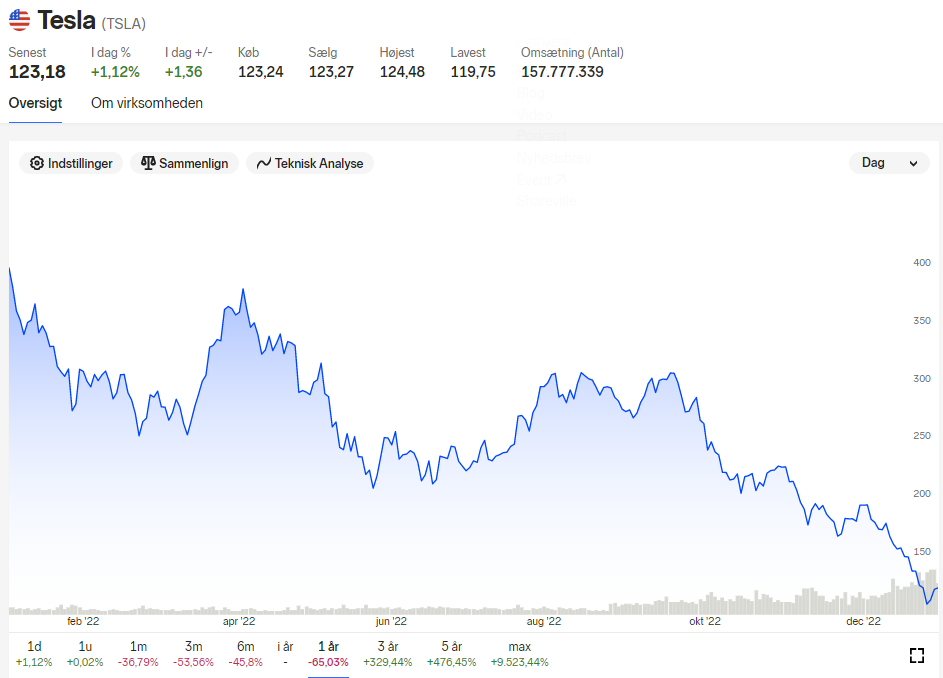Viewport: 943px width, 678px height.
Task: Click the aug '22 date axis label
Action: point(544,621)
